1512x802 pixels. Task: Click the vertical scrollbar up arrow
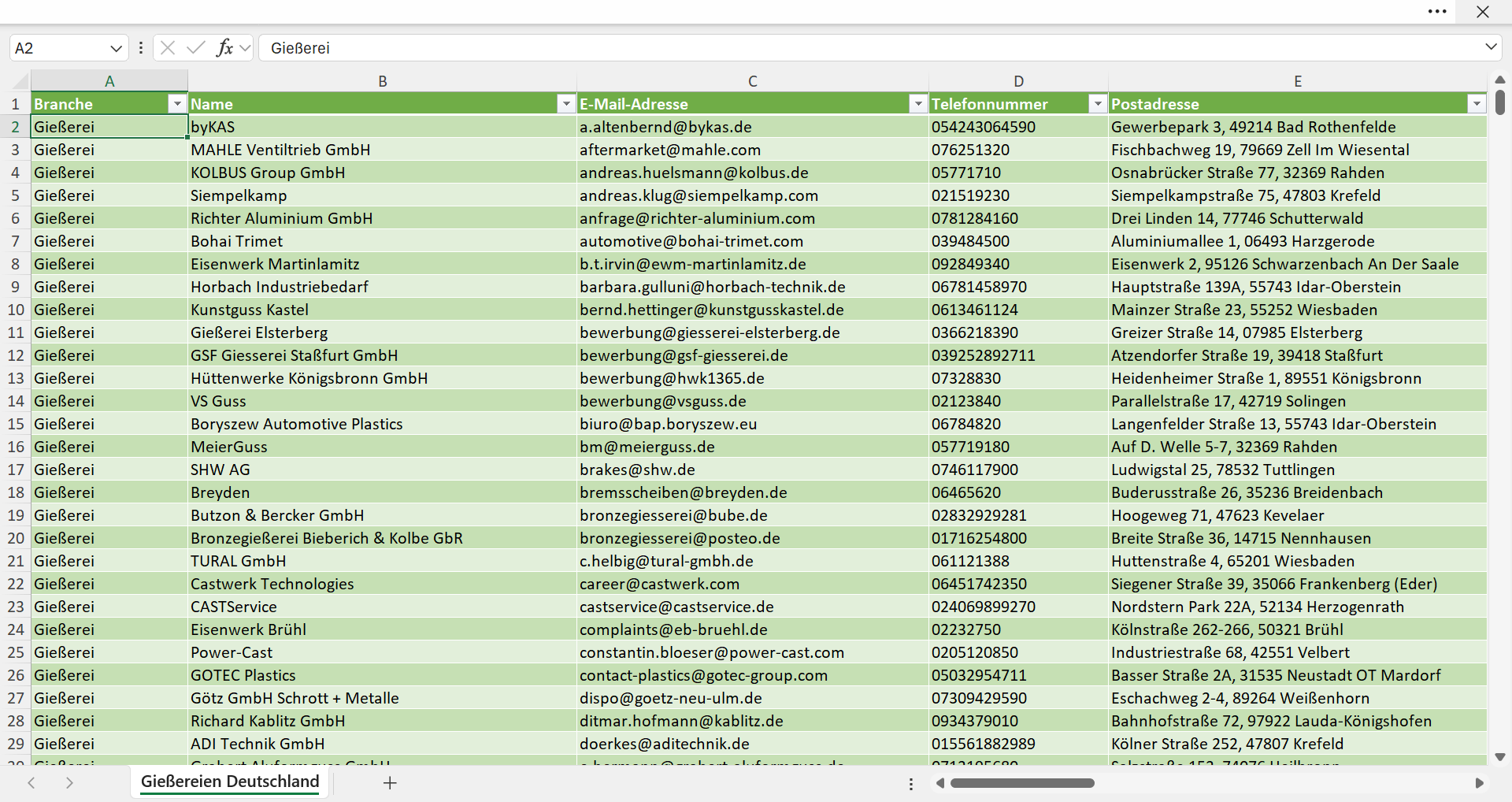pos(1500,80)
